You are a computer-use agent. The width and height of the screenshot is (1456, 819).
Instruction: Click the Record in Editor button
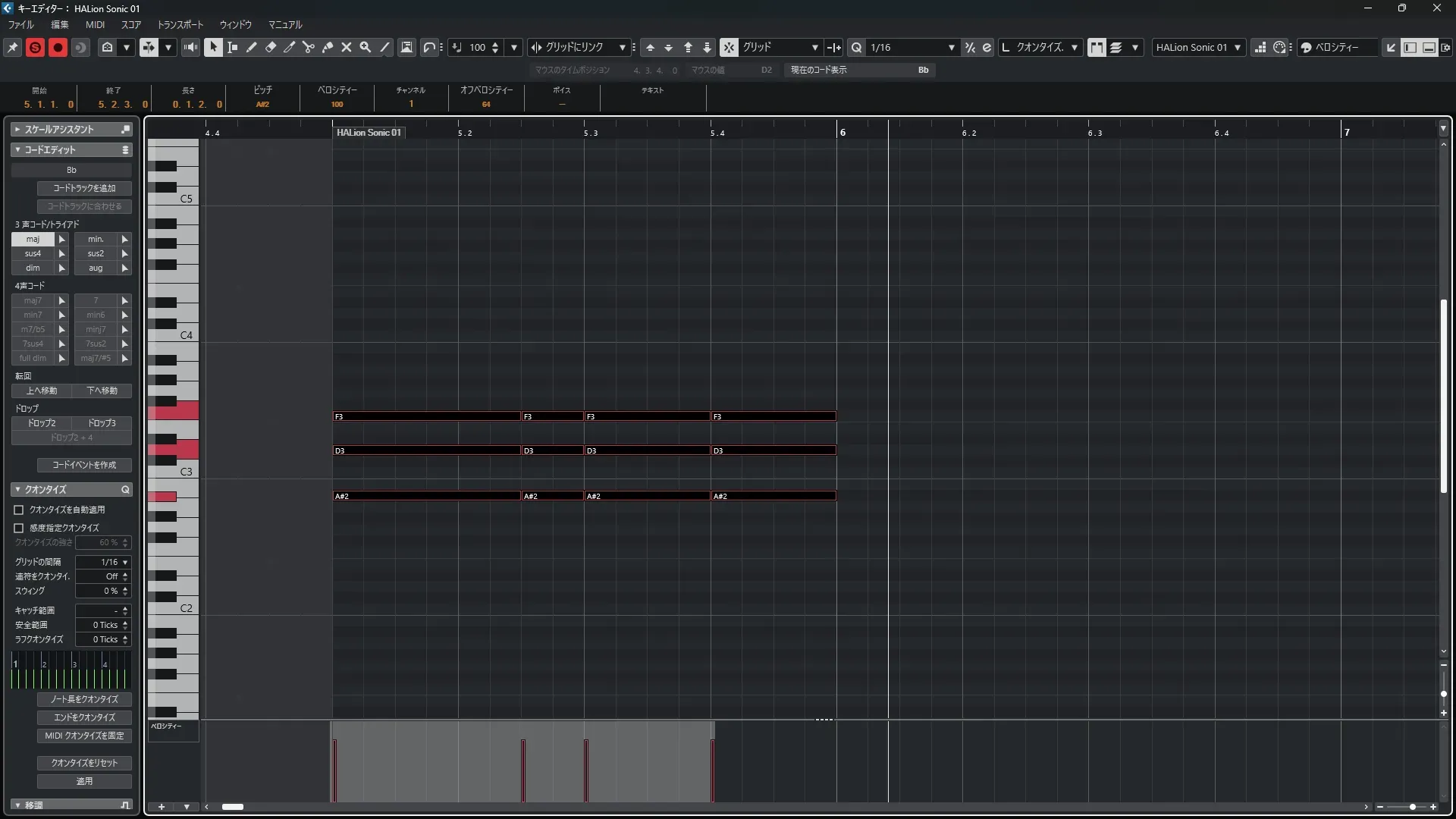[58, 47]
